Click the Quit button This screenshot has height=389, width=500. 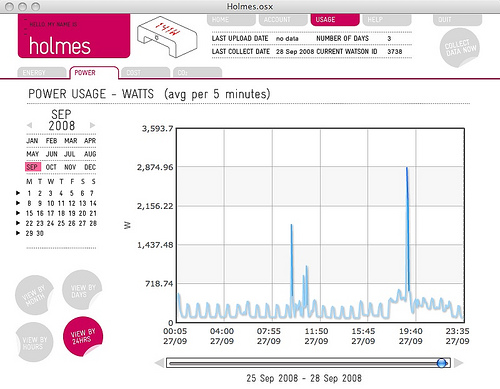[x=457, y=20]
